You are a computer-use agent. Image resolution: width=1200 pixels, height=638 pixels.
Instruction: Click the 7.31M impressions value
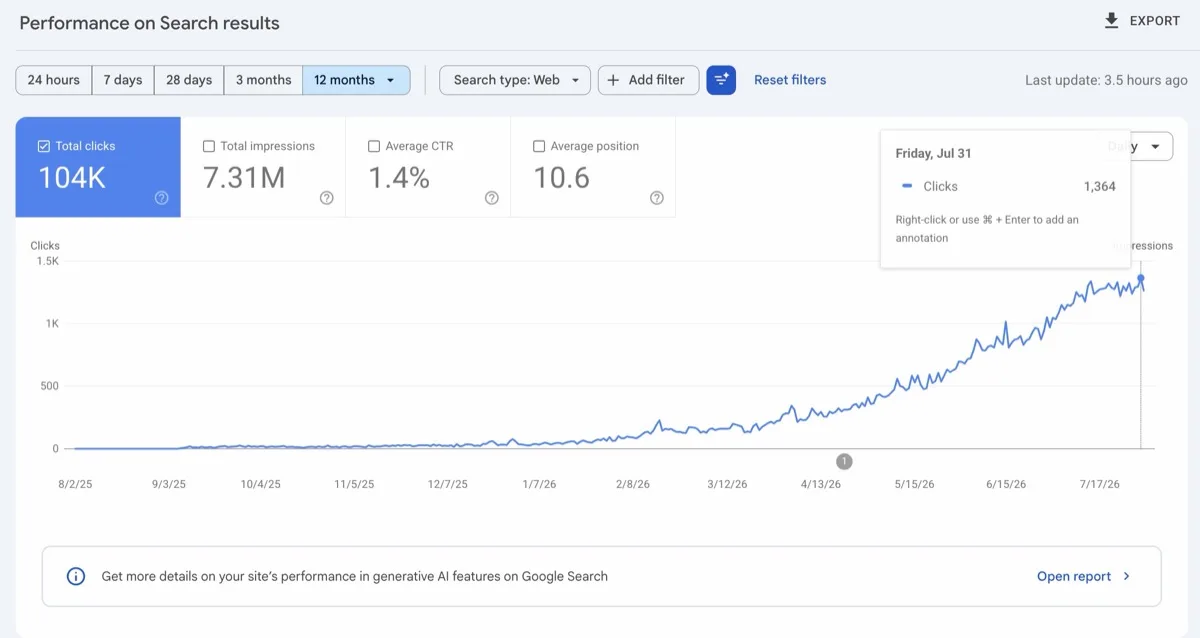244,178
